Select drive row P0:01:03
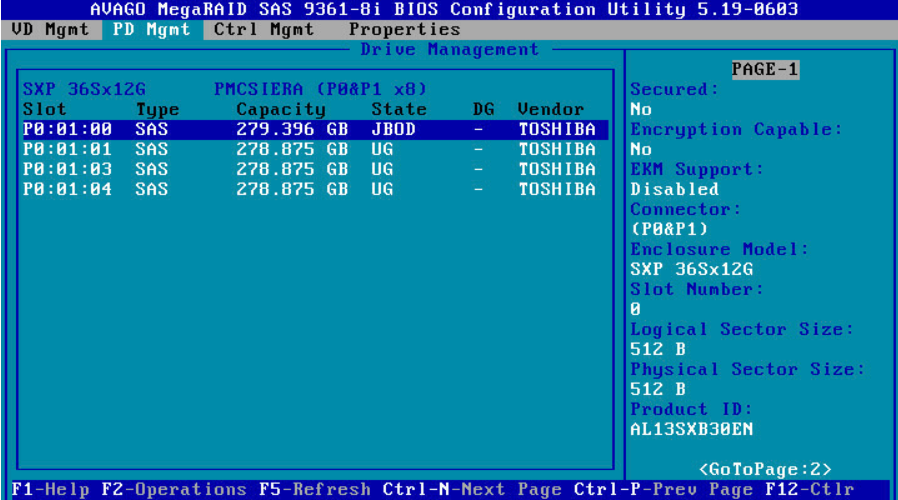Screen dimensions: 898x500 (x=315, y=170)
